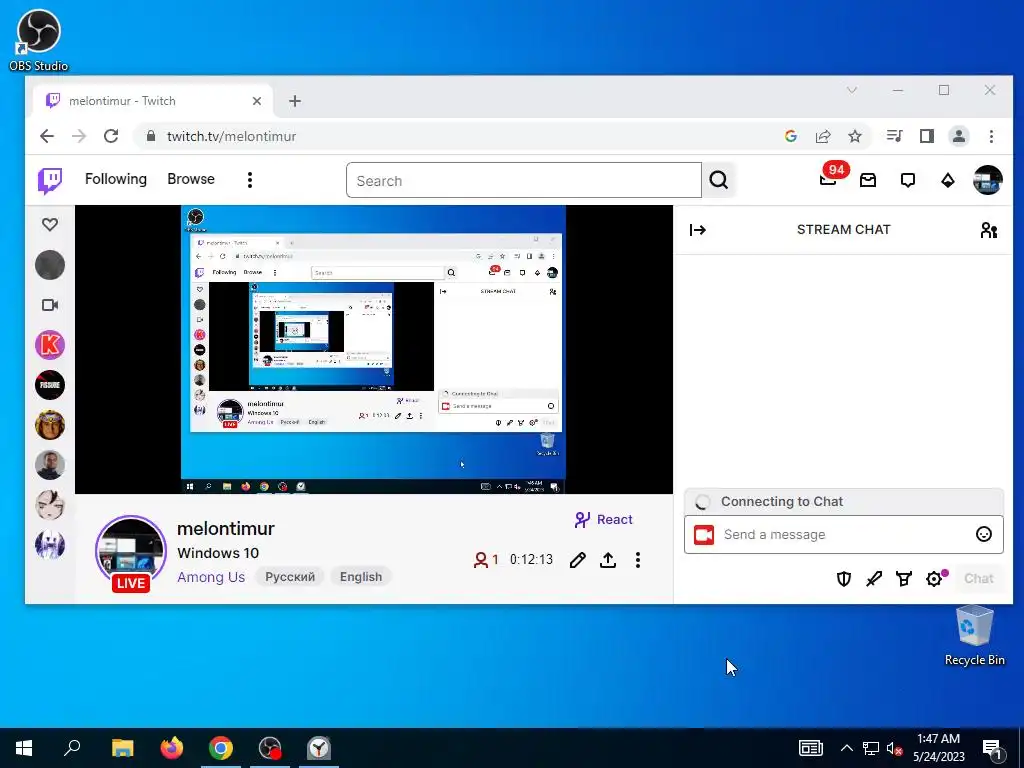
Task: Click the Send a message chat box
Action: coord(844,534)
